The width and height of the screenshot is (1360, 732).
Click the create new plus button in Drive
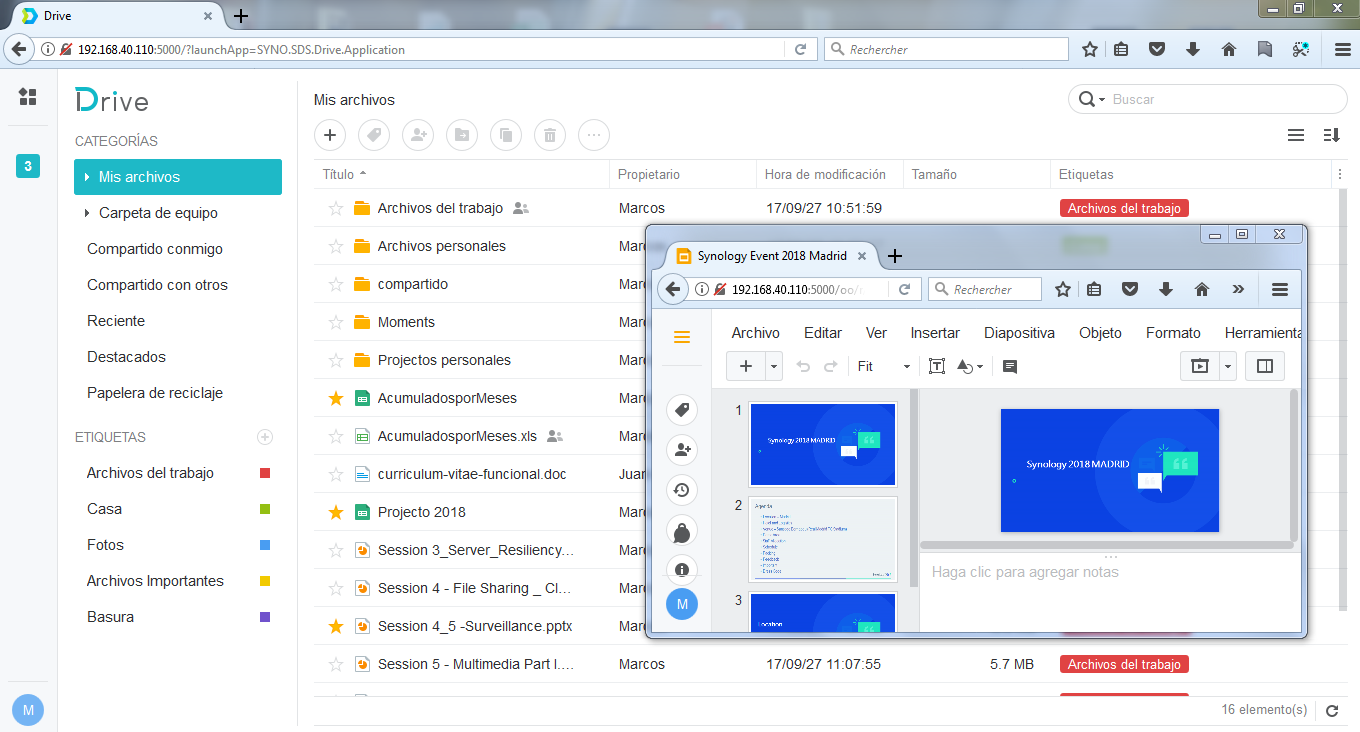pyautogui.click(x=330, y=135)
